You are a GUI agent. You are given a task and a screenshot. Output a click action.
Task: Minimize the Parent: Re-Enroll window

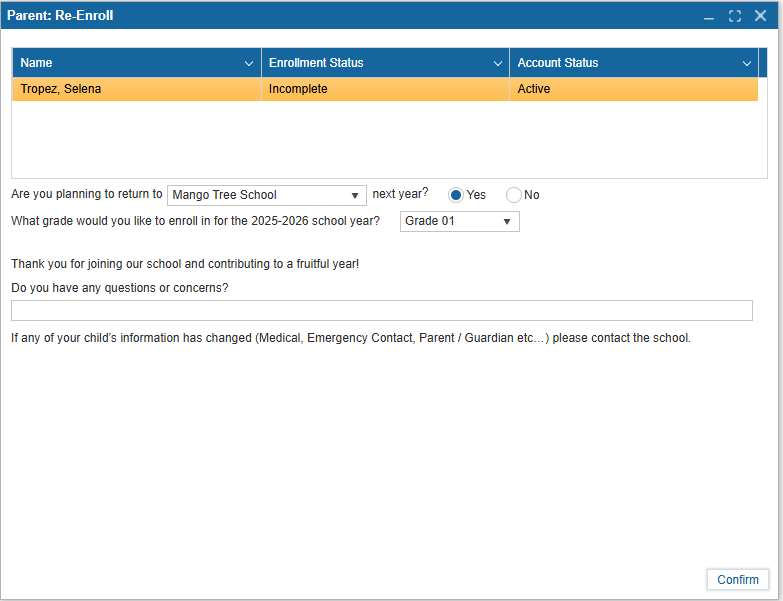pos(709,16)
